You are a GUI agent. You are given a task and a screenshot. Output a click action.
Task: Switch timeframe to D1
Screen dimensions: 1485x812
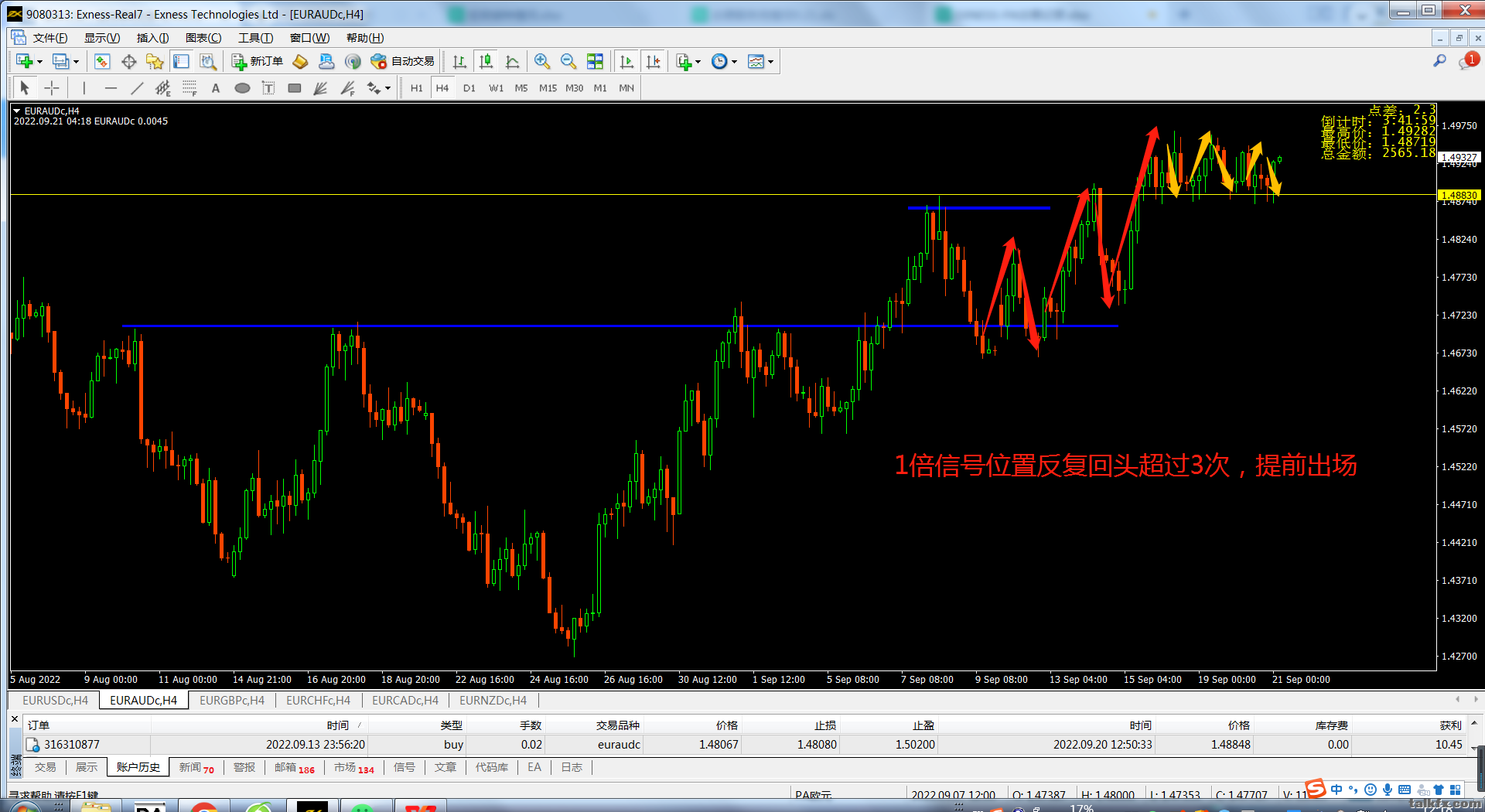(469, 88)
